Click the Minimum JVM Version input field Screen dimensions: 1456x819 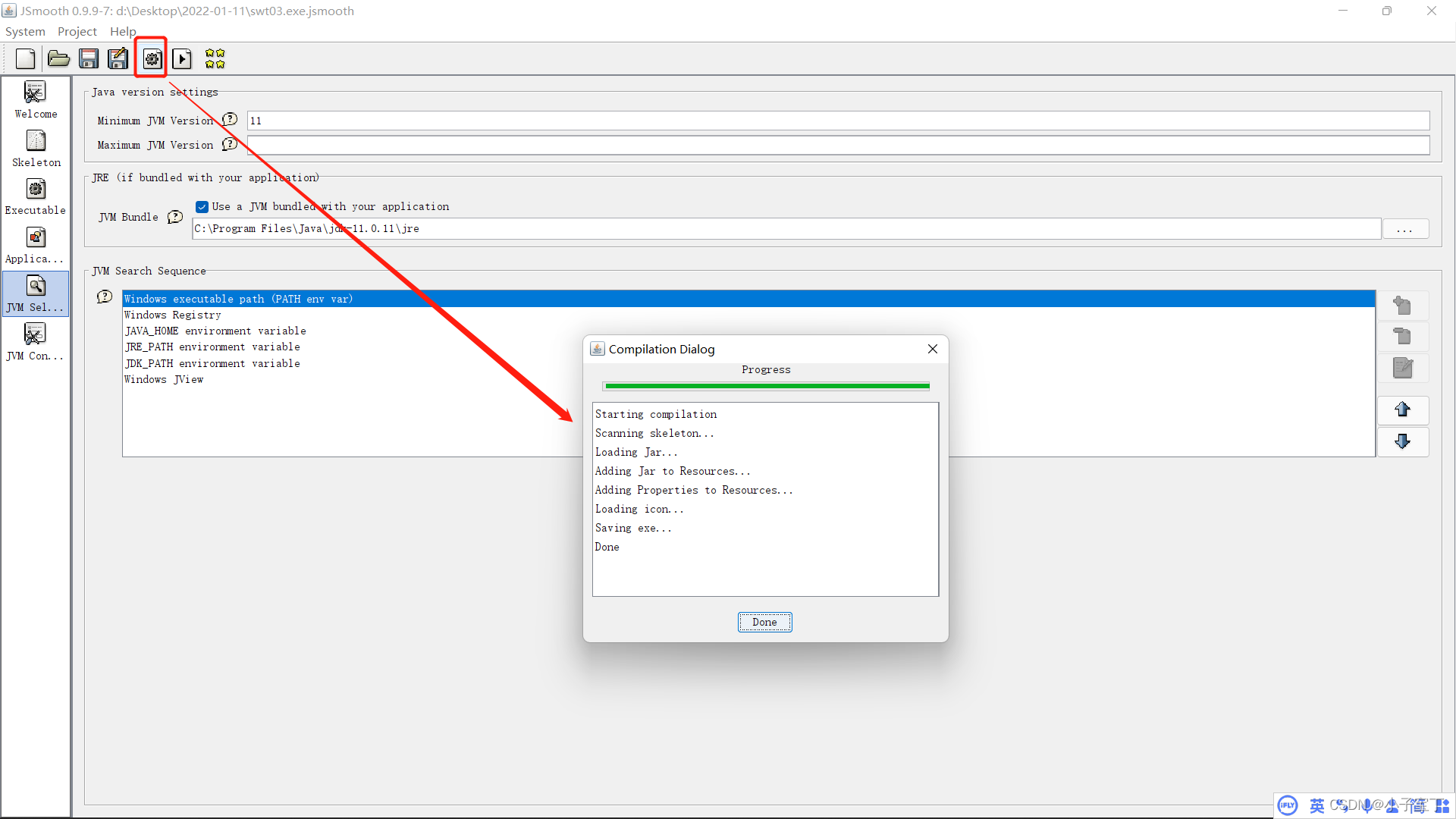[837, 121]
